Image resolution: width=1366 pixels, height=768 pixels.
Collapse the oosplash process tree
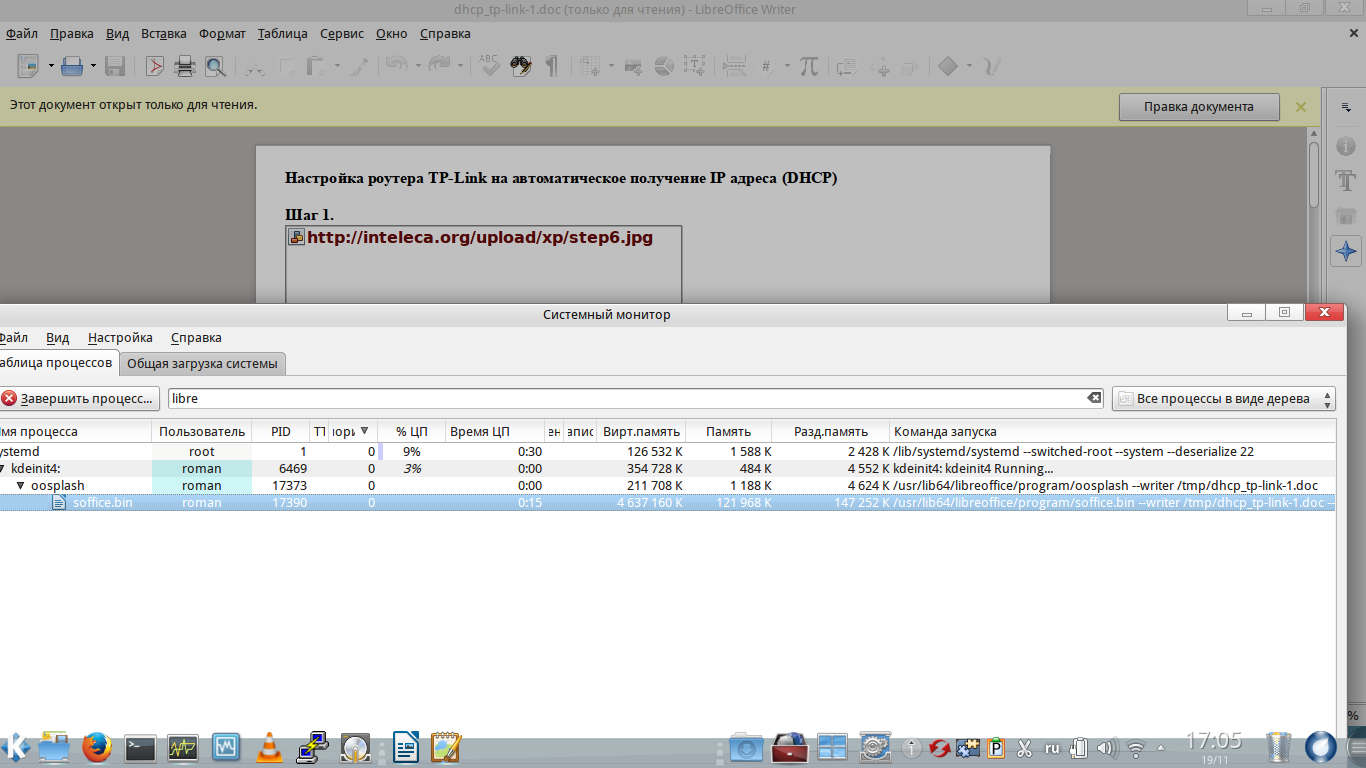20,486
